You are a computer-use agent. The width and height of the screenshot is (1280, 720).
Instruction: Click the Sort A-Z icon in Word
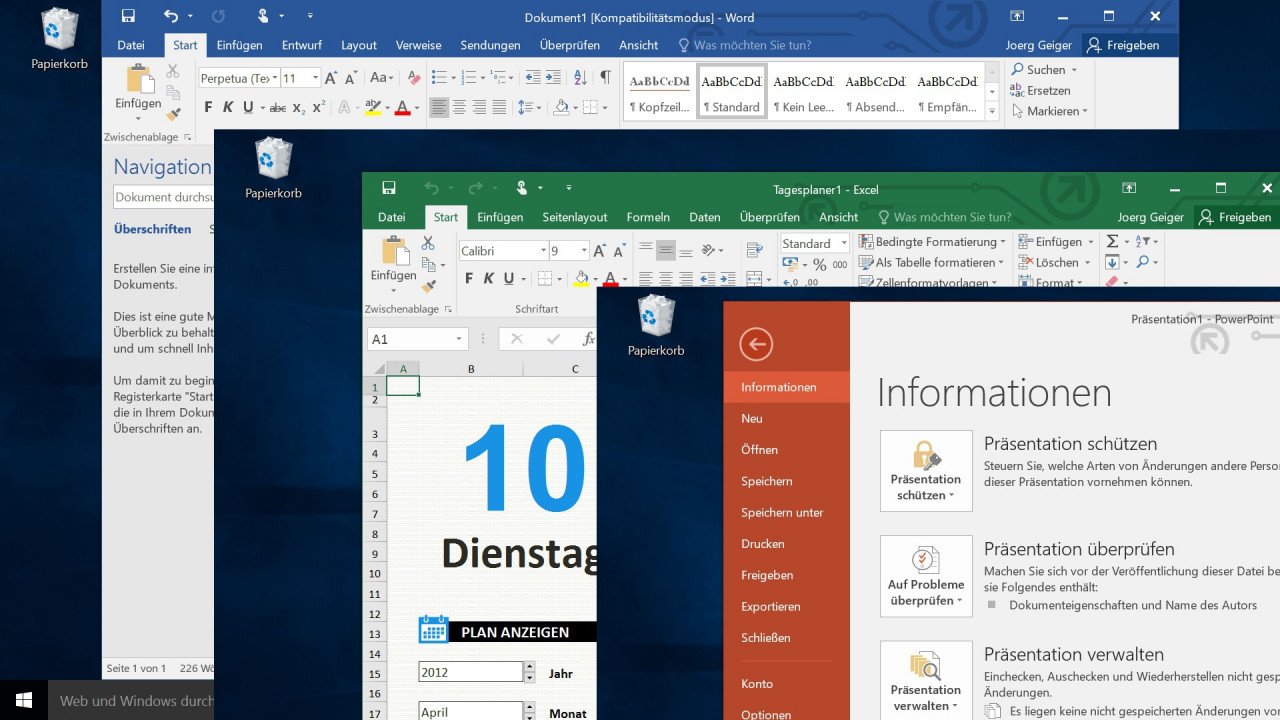tap(579, 77)
